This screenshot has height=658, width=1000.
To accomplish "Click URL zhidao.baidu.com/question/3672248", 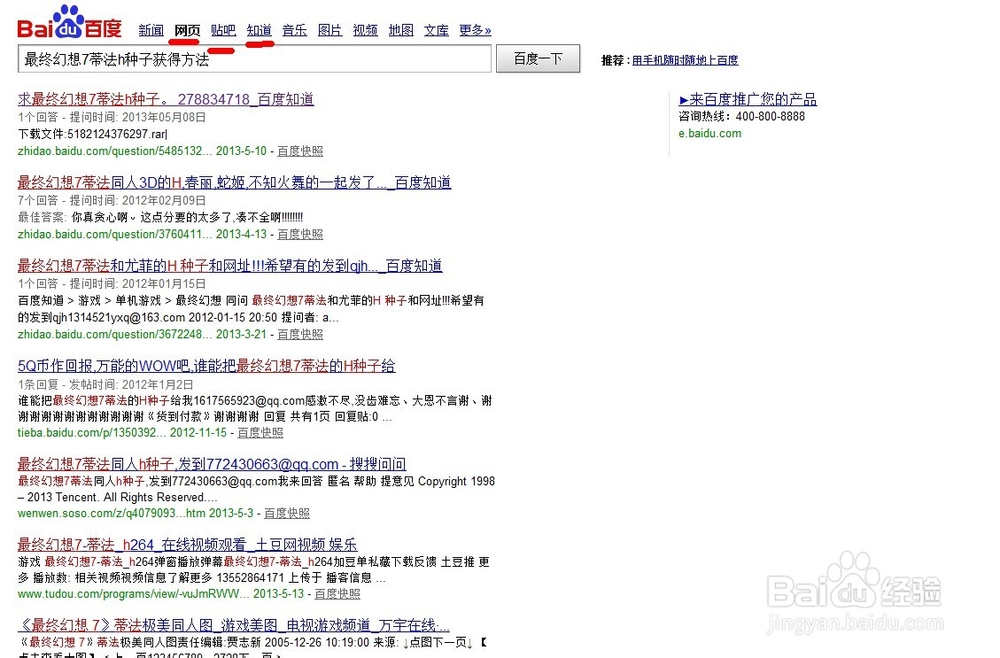I will click(x=114, y=334).
